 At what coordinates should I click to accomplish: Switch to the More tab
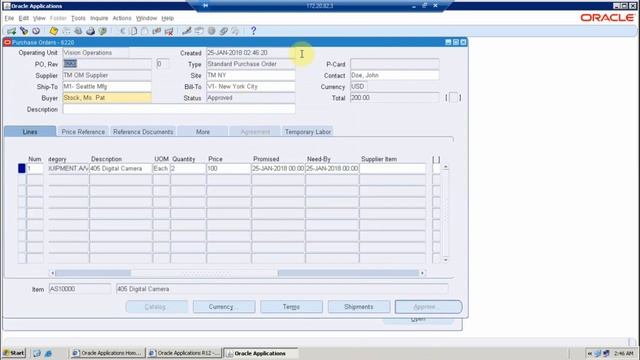pos(203,131)
